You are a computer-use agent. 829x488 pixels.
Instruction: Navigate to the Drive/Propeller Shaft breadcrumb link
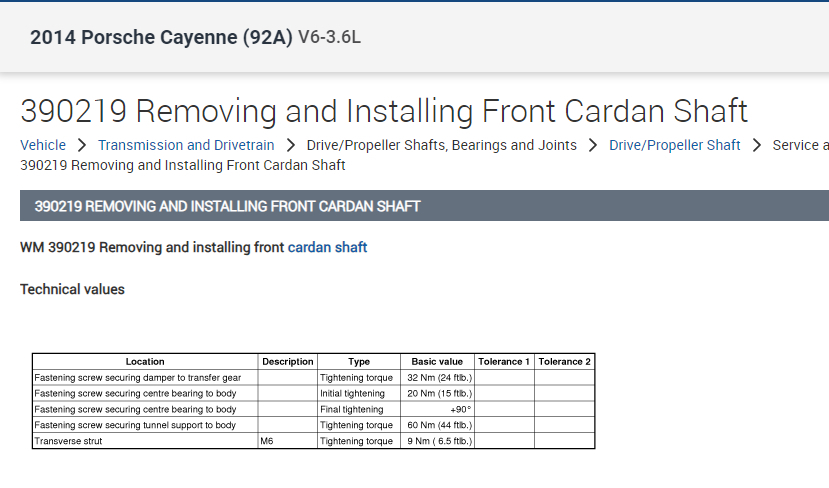675,145
